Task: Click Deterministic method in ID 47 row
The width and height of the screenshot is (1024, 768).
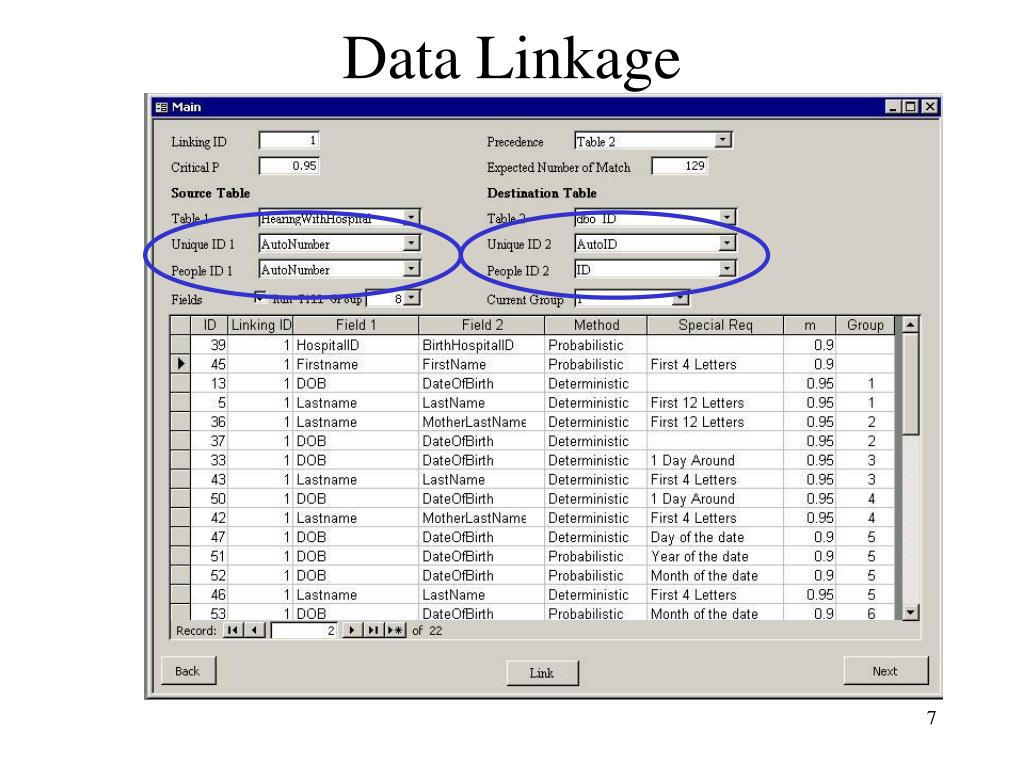Action: [596, 537]
